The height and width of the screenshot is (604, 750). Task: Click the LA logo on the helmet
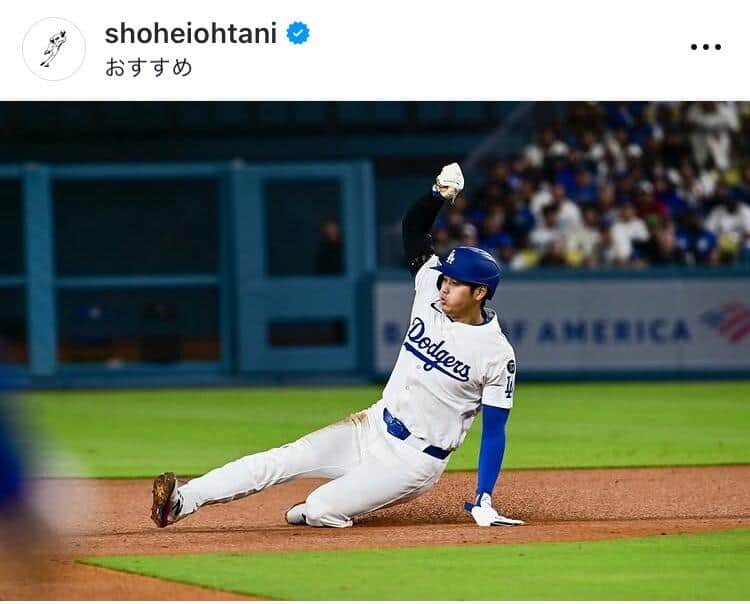click(451, 257)
